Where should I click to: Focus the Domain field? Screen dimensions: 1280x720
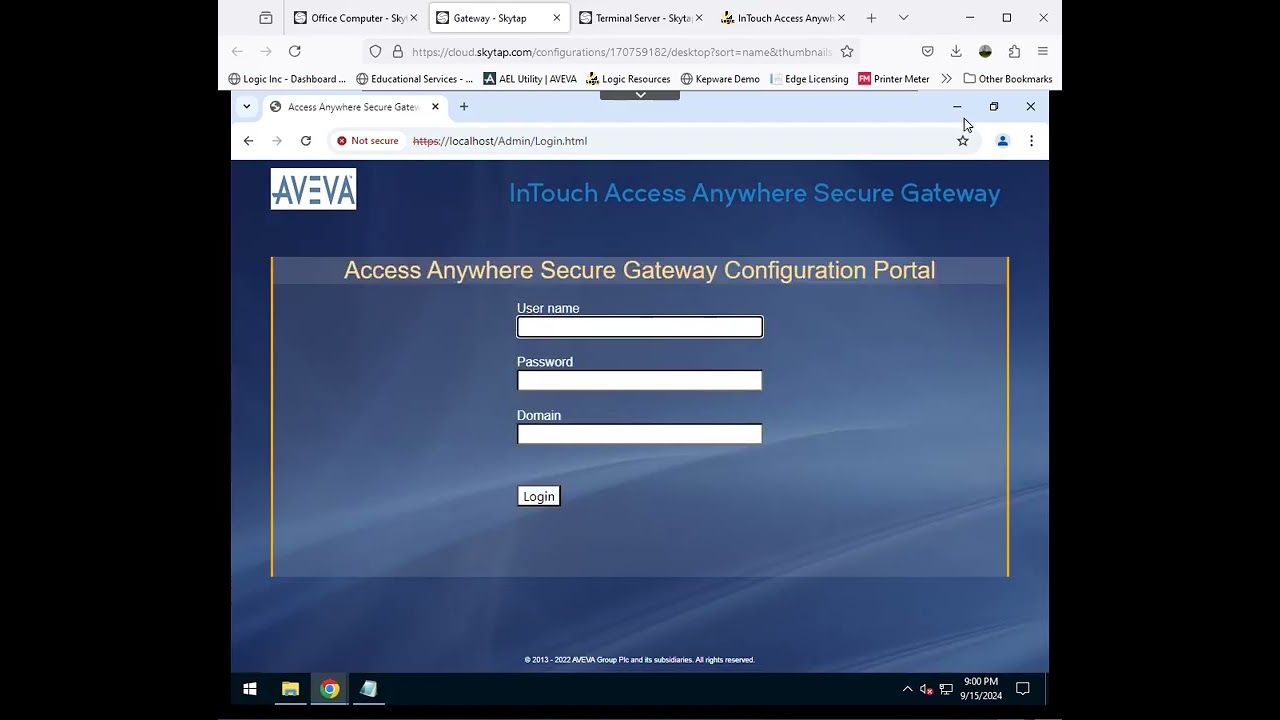(640, 434)
